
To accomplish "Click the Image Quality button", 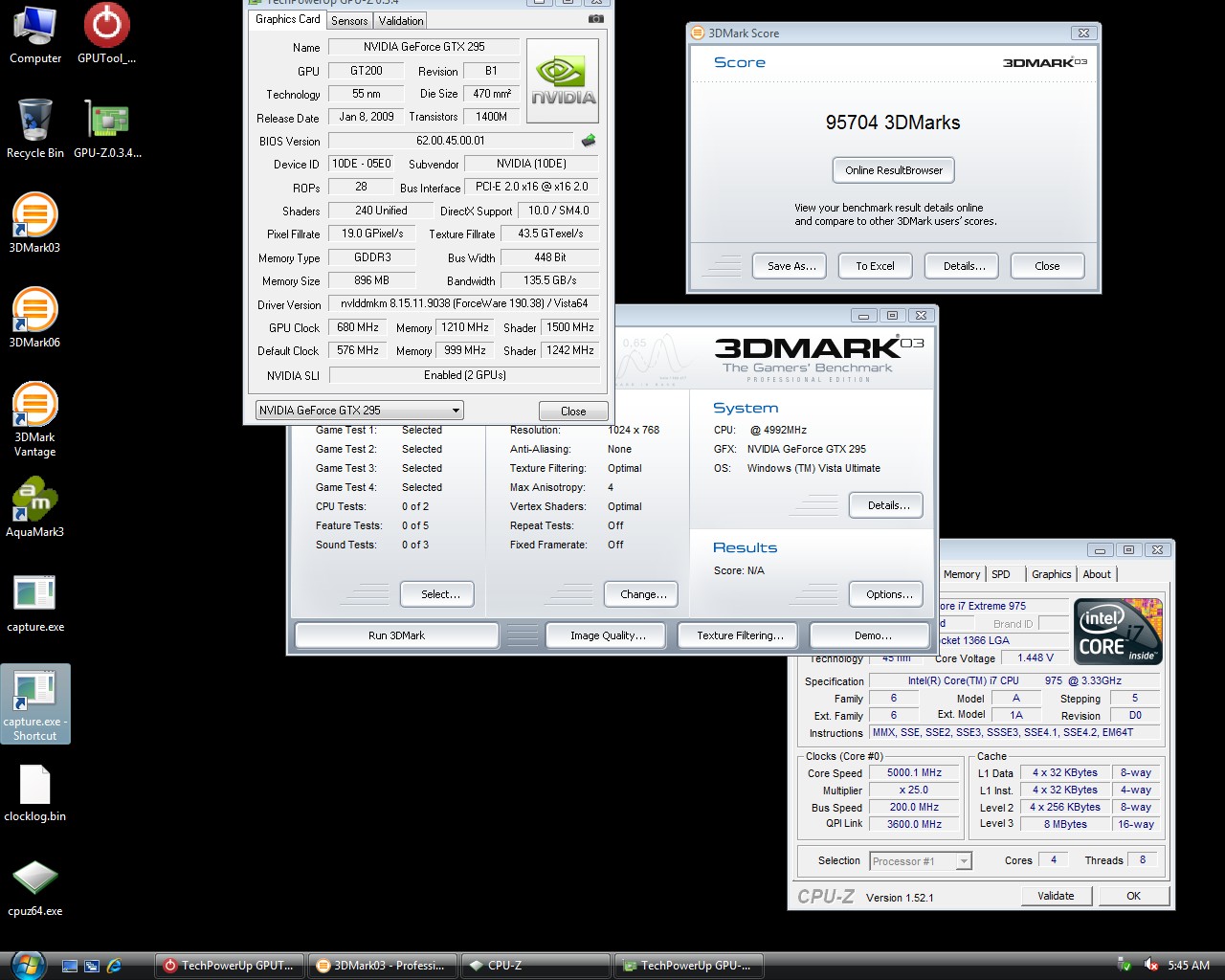I will coord(608,635).
